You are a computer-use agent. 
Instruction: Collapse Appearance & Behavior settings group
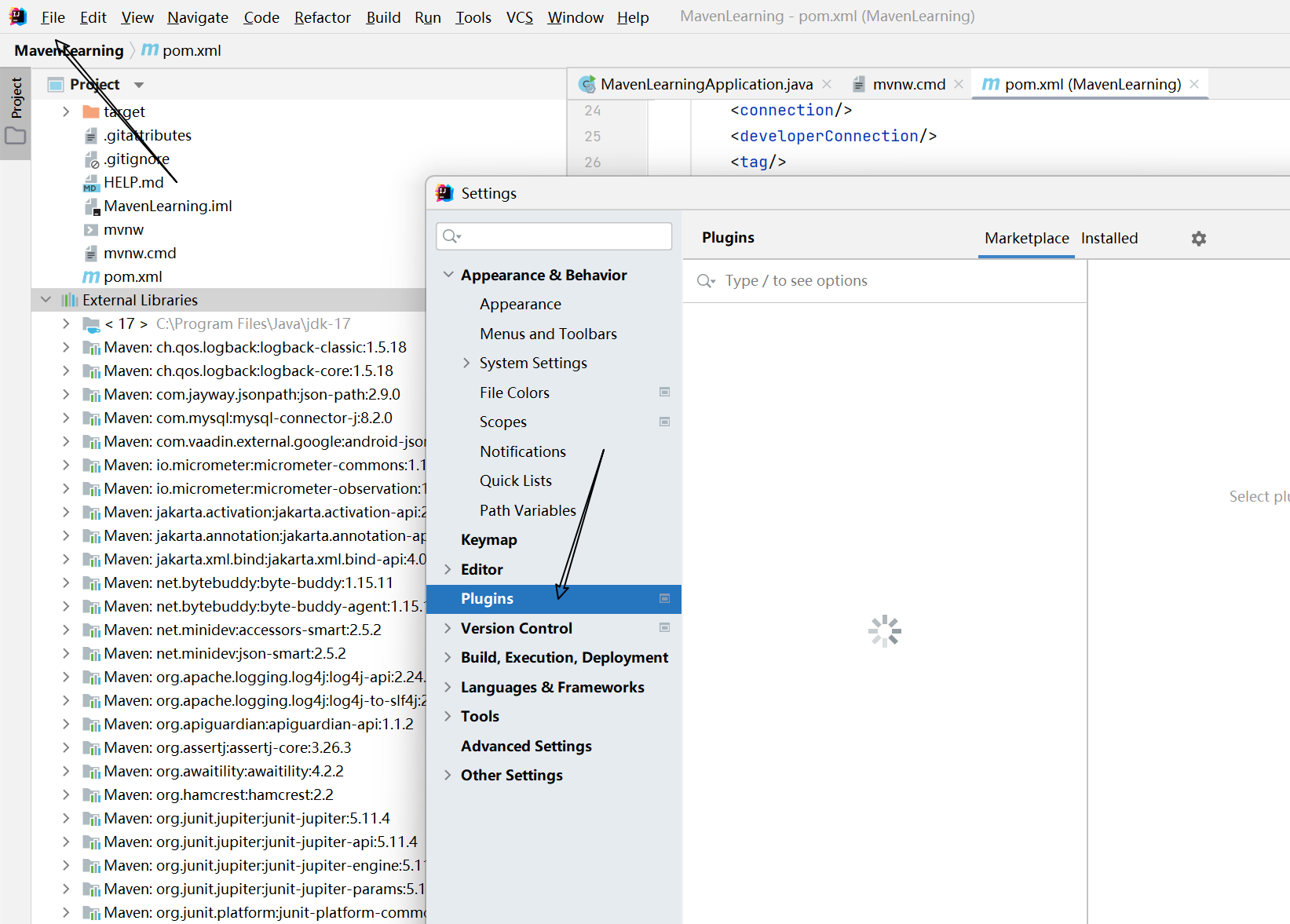(448, 275)
